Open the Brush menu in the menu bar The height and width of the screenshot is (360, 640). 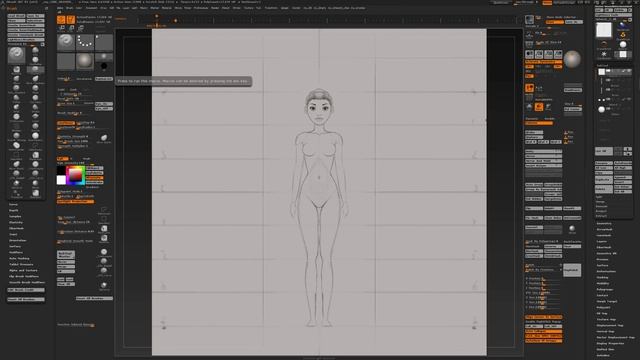tap(69, 8)
